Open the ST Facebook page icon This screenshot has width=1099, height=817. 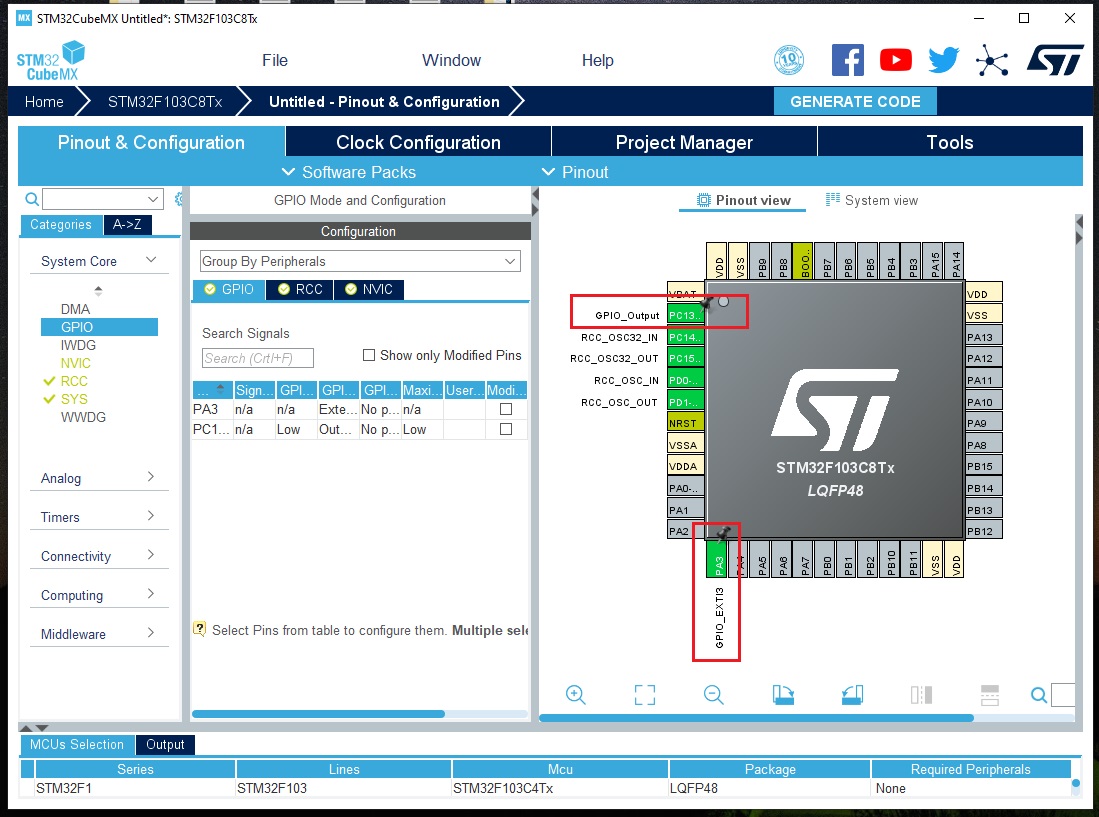click(847, 61)
